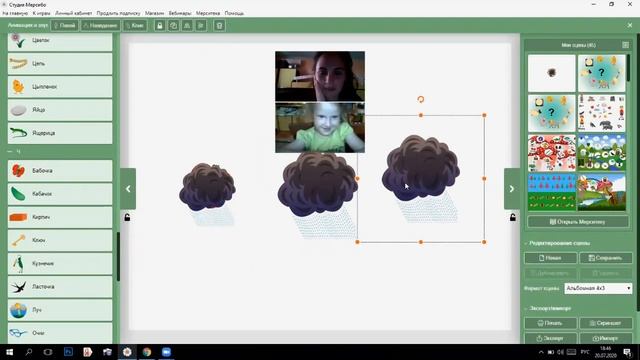
Task: Go to previous scene with left arrow
Action: tap(128, 189)
